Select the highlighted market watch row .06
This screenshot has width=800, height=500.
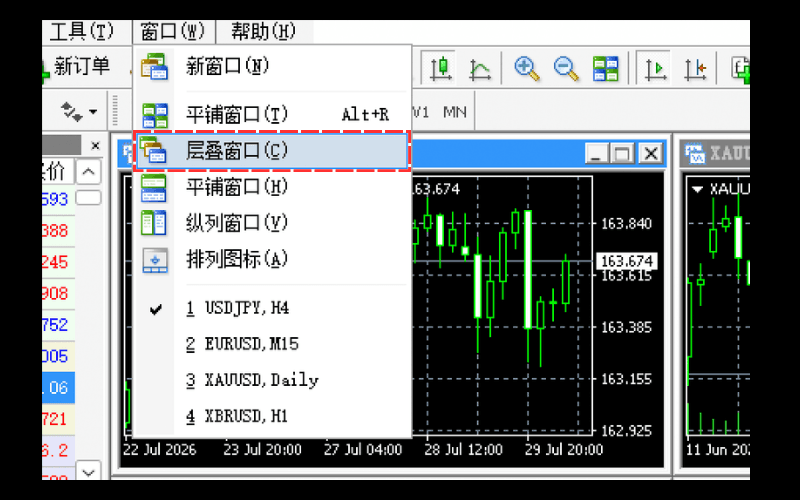tap(59, 388)
